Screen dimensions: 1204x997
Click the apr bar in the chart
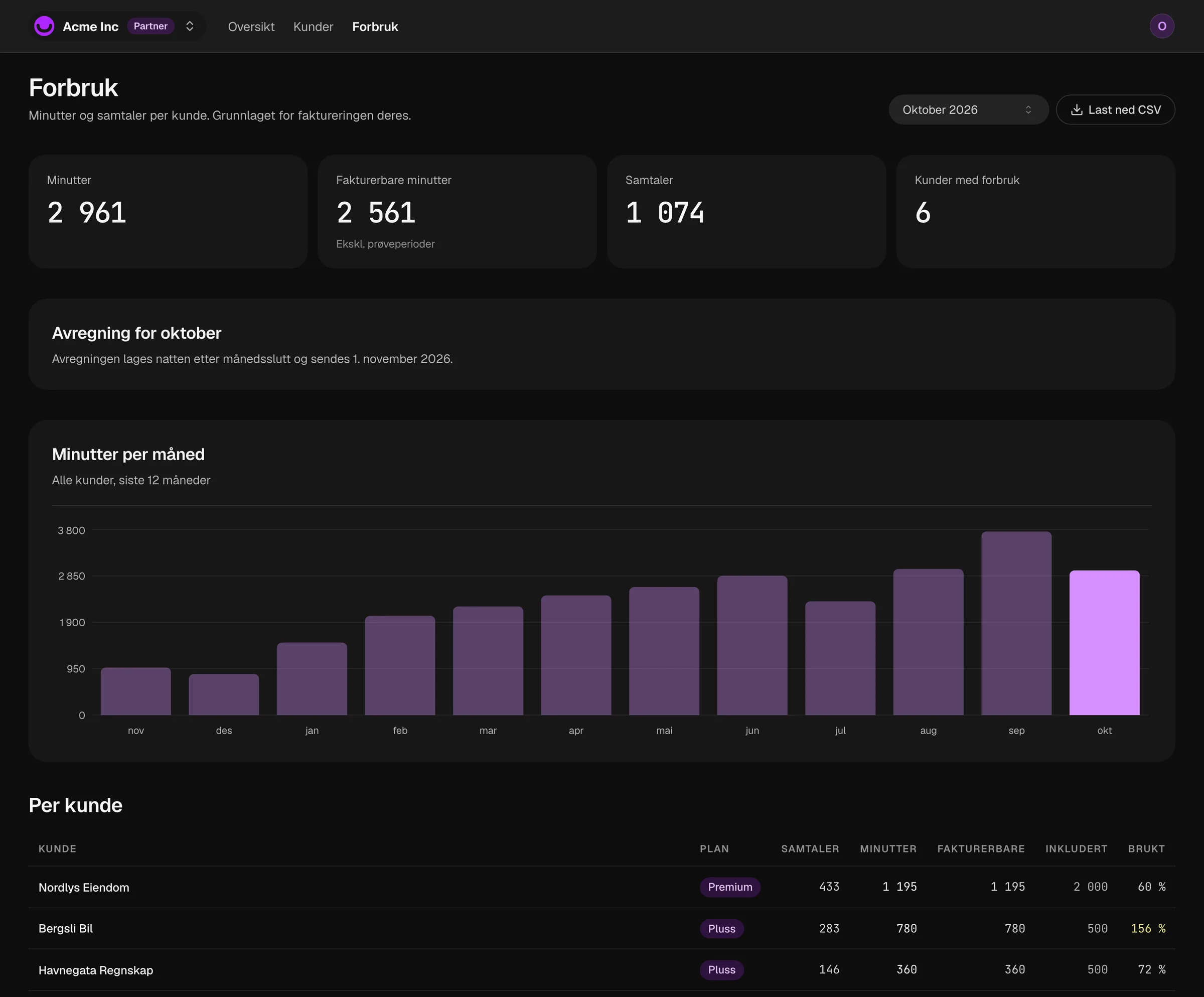576,655
